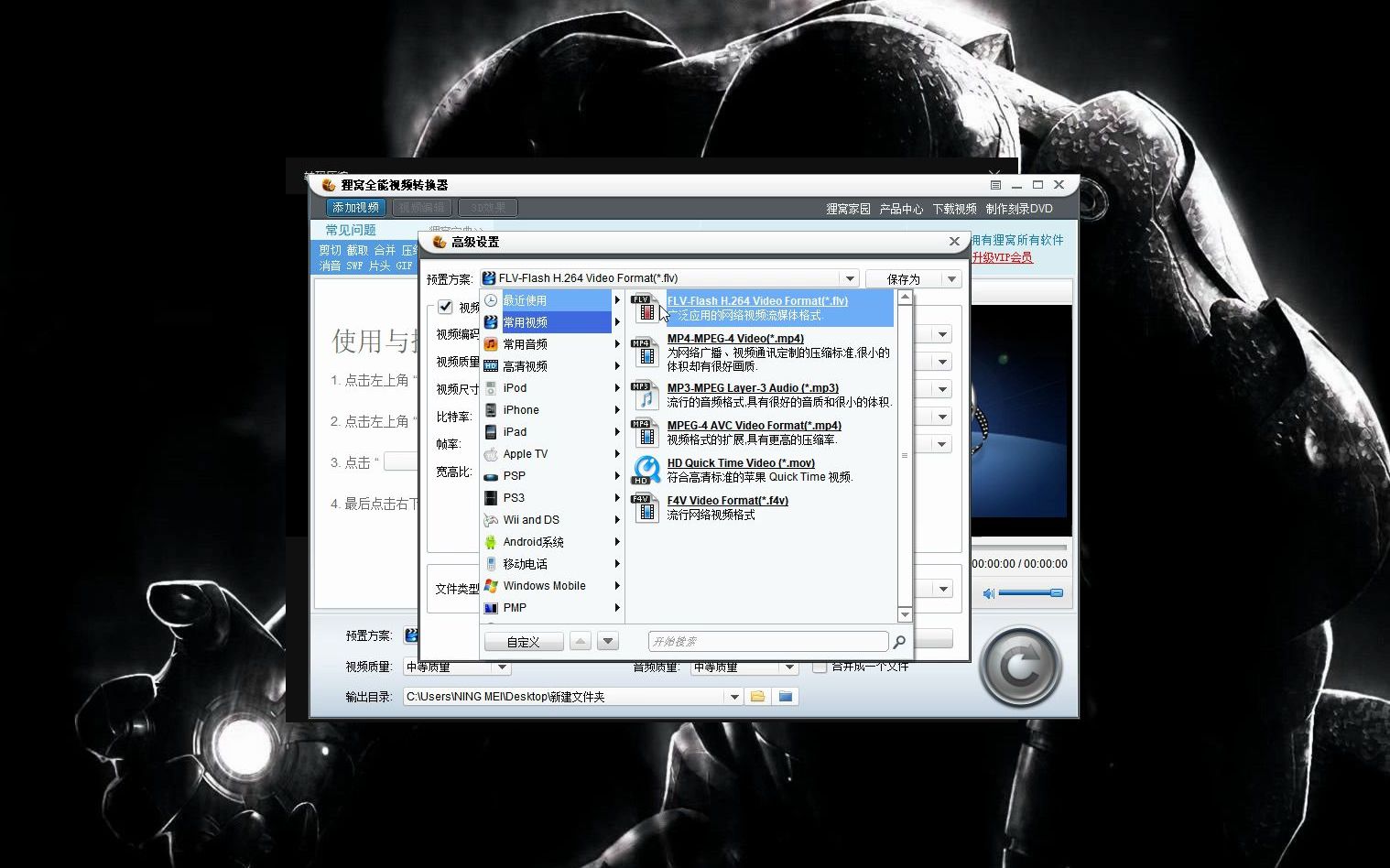Viewport: 1390px width, 868px height.
Task: Click the move-down arrow beside 自定义
Action: pyautogui.click(x=608, y=642)
